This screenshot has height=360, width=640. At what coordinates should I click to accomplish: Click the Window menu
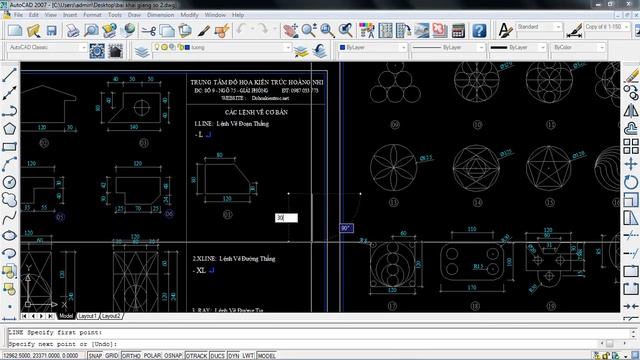tap(215, 15)
